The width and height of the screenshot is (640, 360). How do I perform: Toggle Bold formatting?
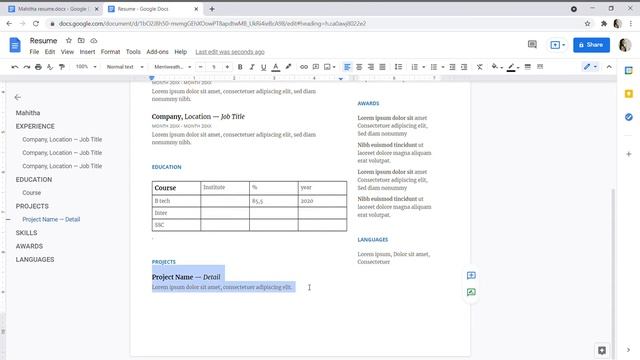tap(240, 67)
